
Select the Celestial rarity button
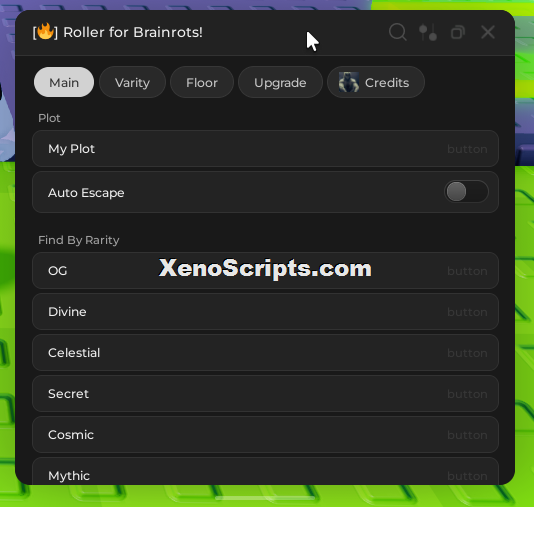(265, 353)
